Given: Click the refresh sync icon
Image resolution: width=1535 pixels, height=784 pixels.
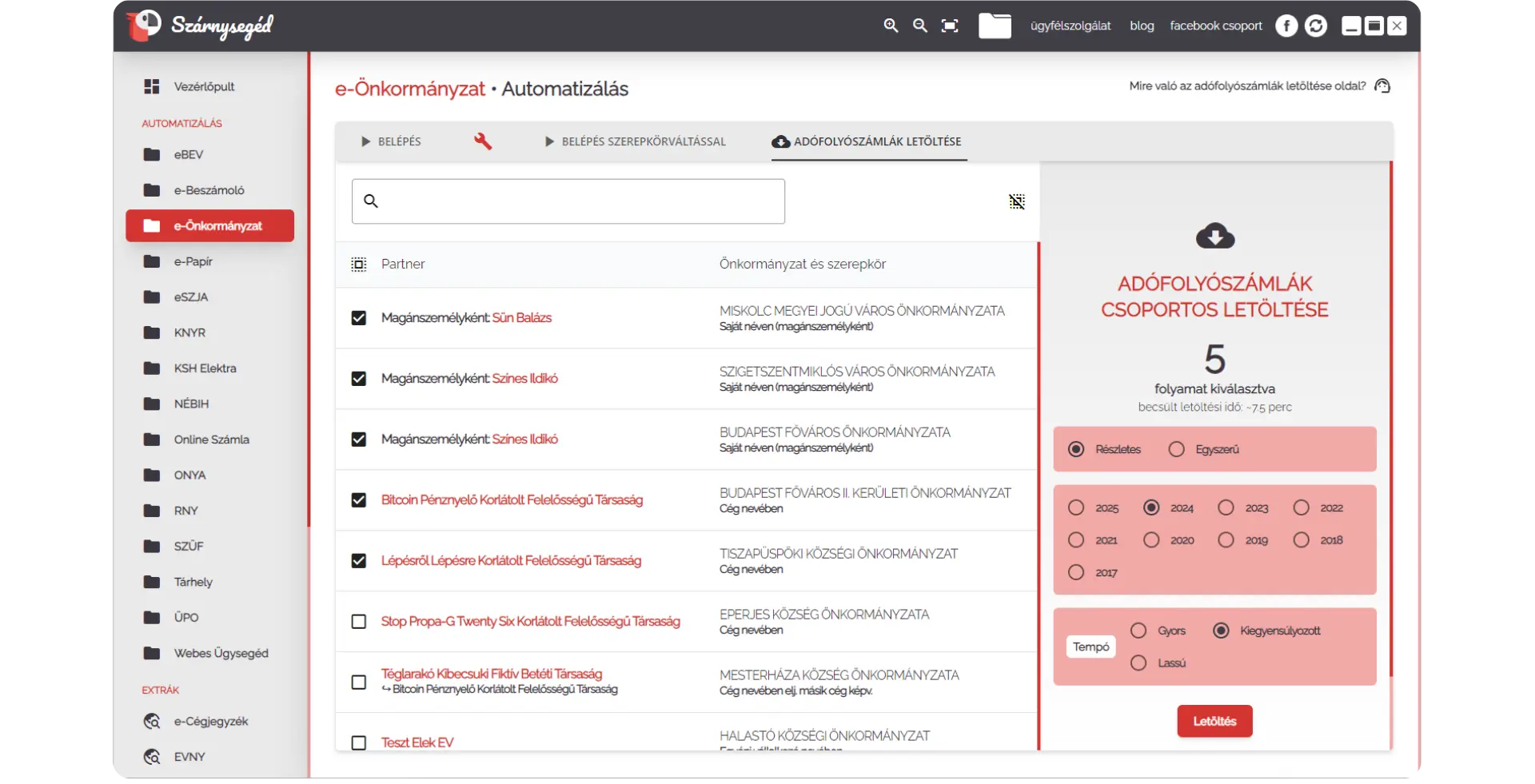Looking at the screenshot, I should (1316, 26).
